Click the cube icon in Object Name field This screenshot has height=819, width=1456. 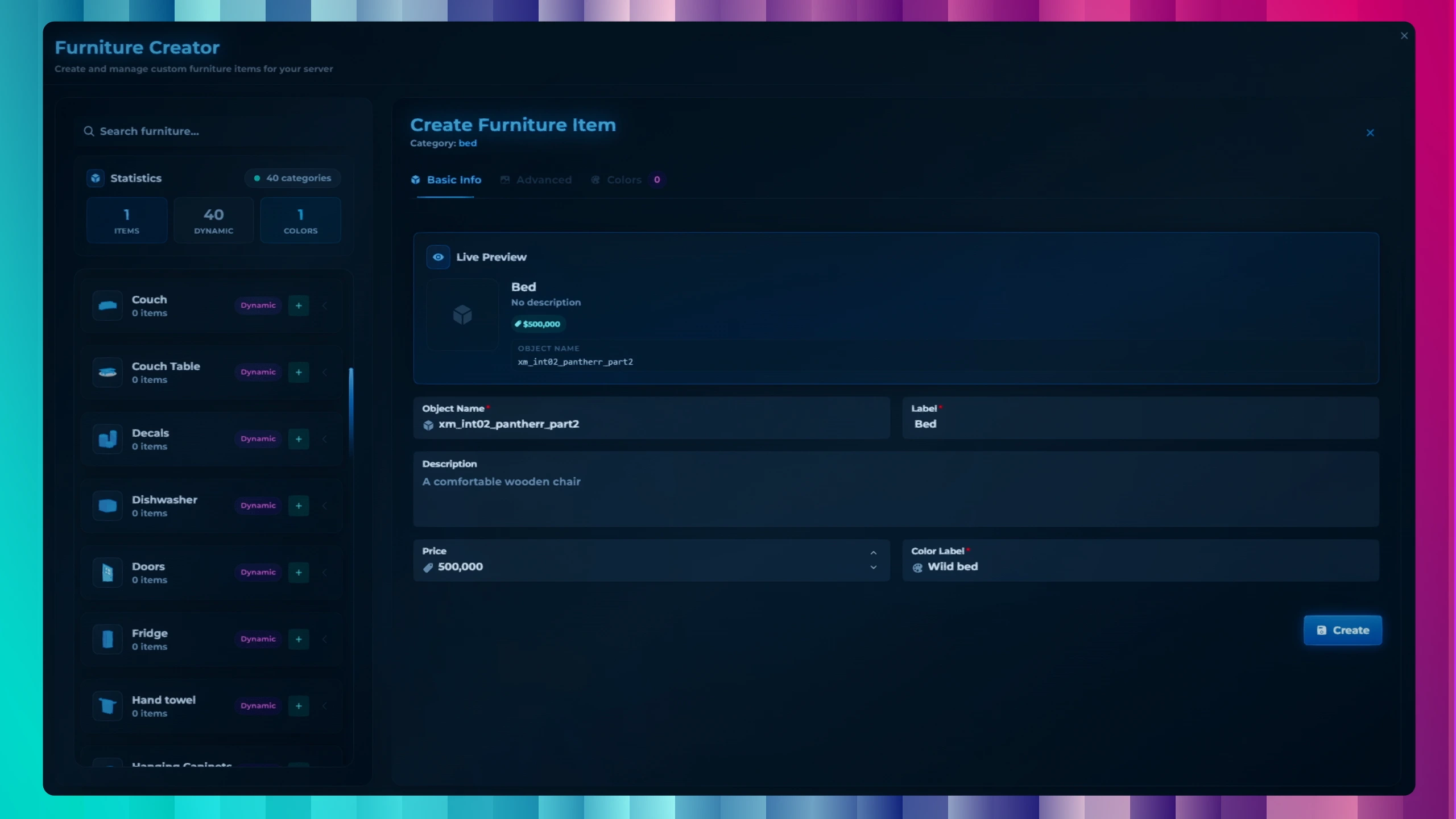pos(428,425)
